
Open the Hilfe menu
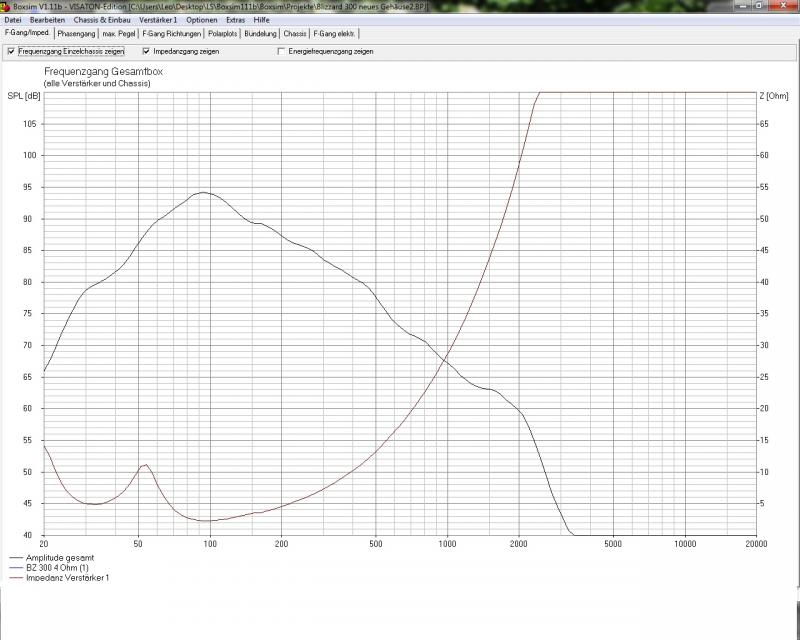coord(261,20)
